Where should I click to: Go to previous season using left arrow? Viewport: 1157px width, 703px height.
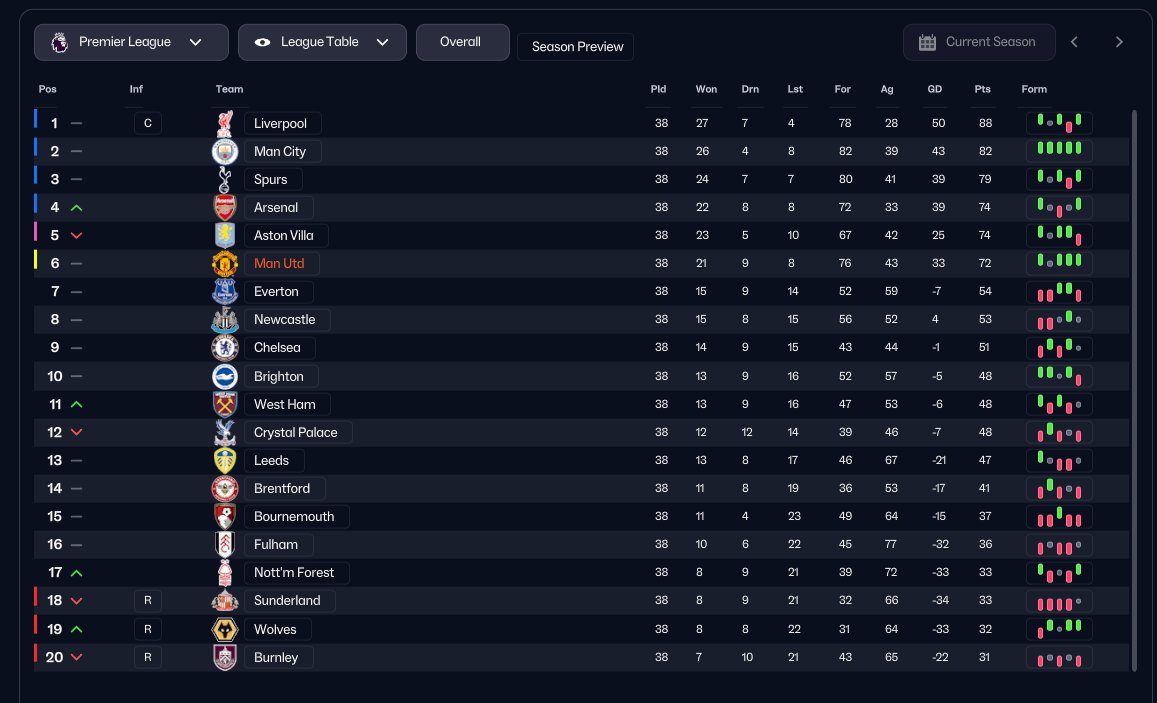tap(1074, 42)
